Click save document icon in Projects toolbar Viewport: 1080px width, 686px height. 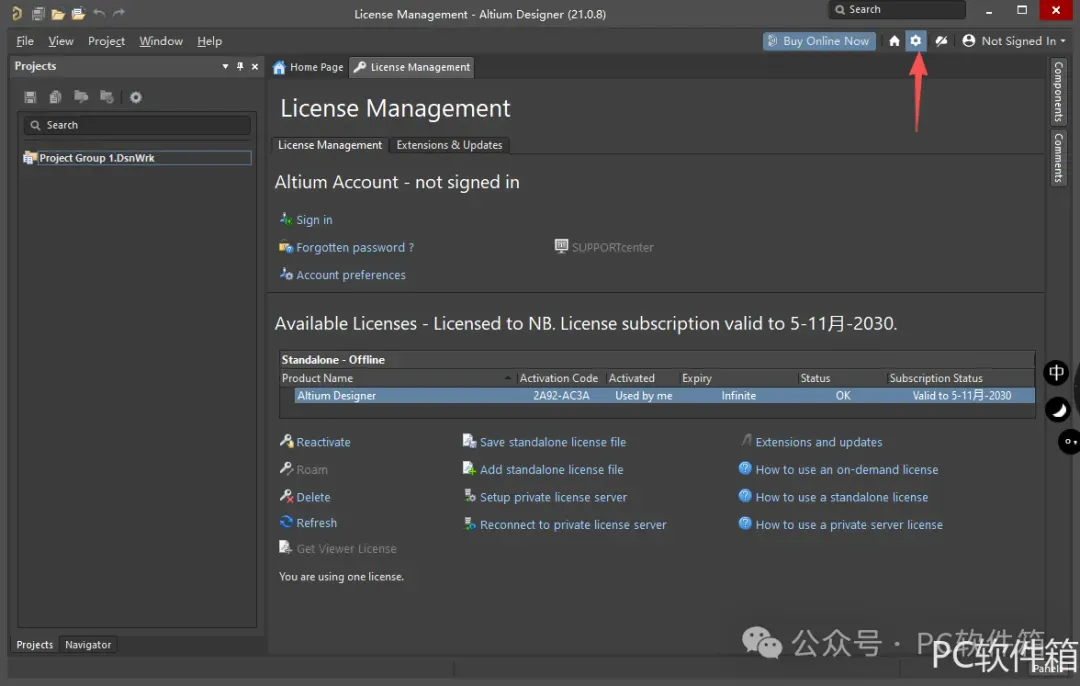[x=30, y=97]
